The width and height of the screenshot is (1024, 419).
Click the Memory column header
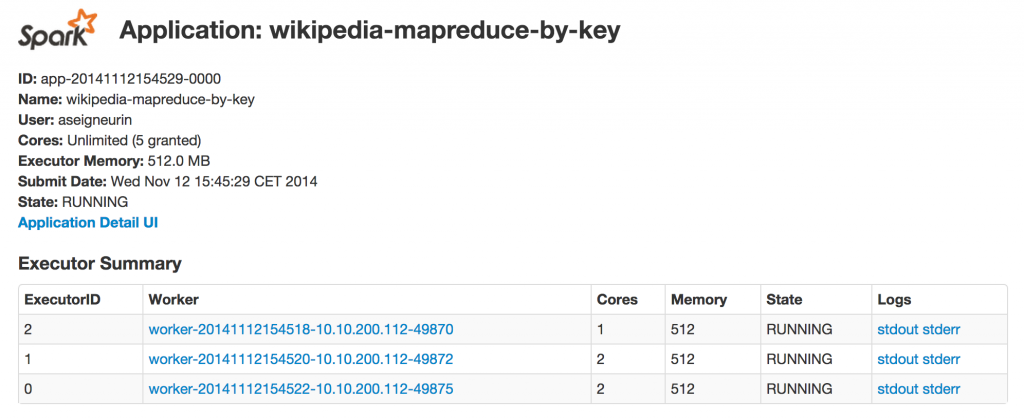(x=699, y=299)
